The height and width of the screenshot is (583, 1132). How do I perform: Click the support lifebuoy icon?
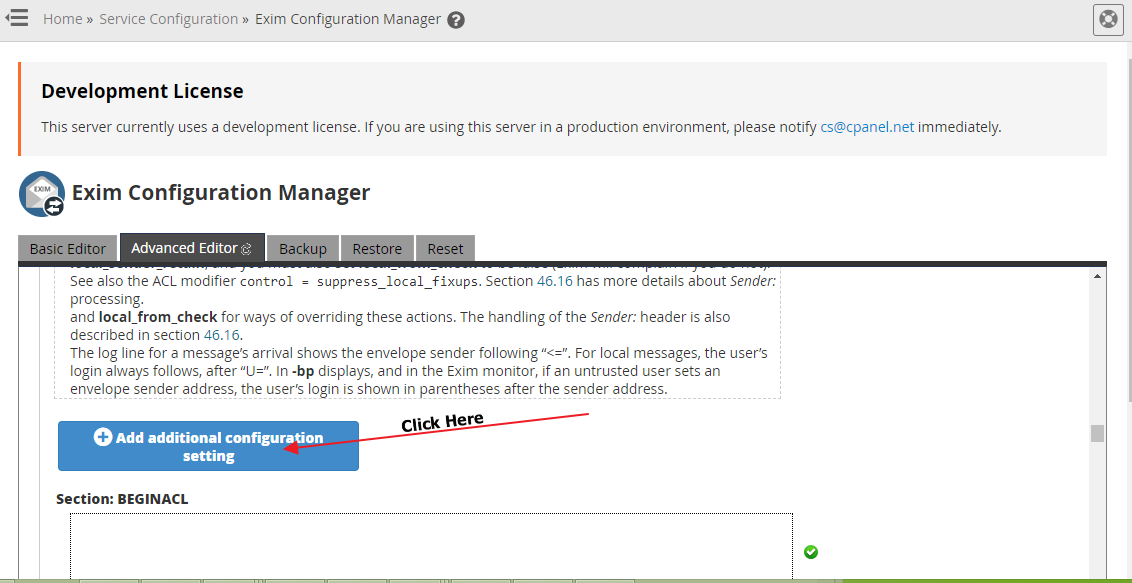pos(1108,19)
